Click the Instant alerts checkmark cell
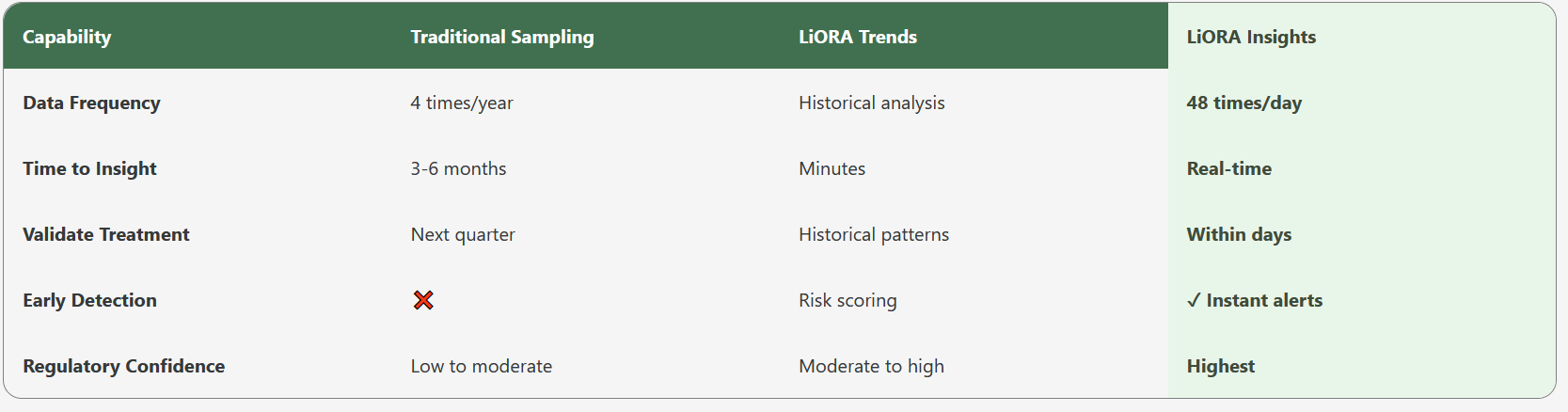Image resolution: width=1568 pixels, height=412 pixels. 1254,300
